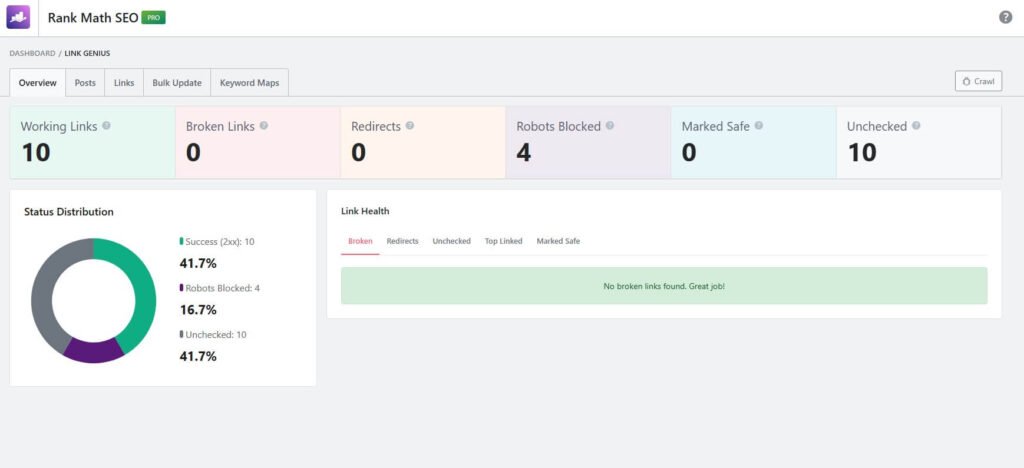The image size is (1024, 468).
Task: Open the help question mark icon
Action: [1006, 18]
